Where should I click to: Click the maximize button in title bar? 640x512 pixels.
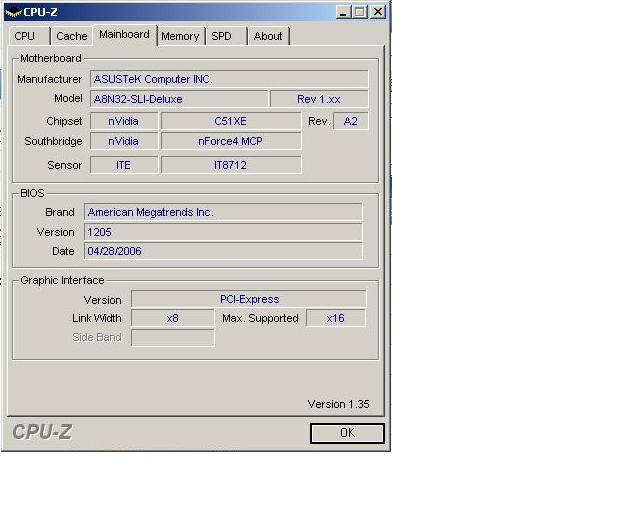(360, 12)
